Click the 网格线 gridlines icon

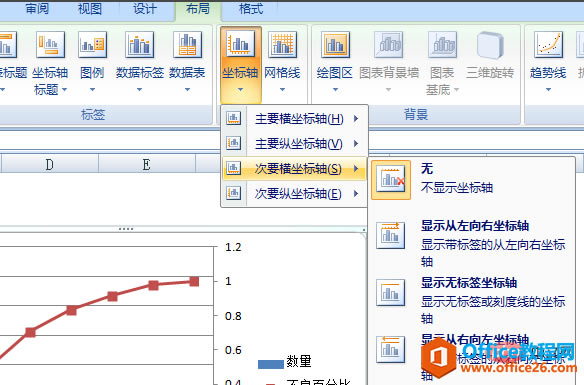(282, 44)
